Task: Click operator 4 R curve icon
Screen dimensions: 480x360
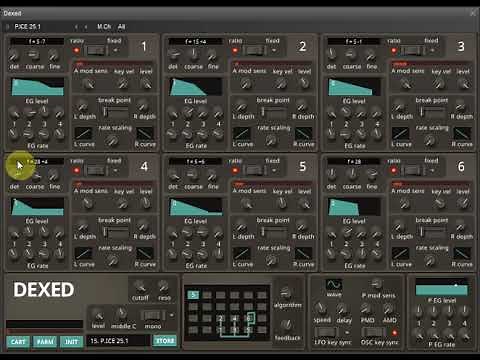Action: click(x=145, y=254)
